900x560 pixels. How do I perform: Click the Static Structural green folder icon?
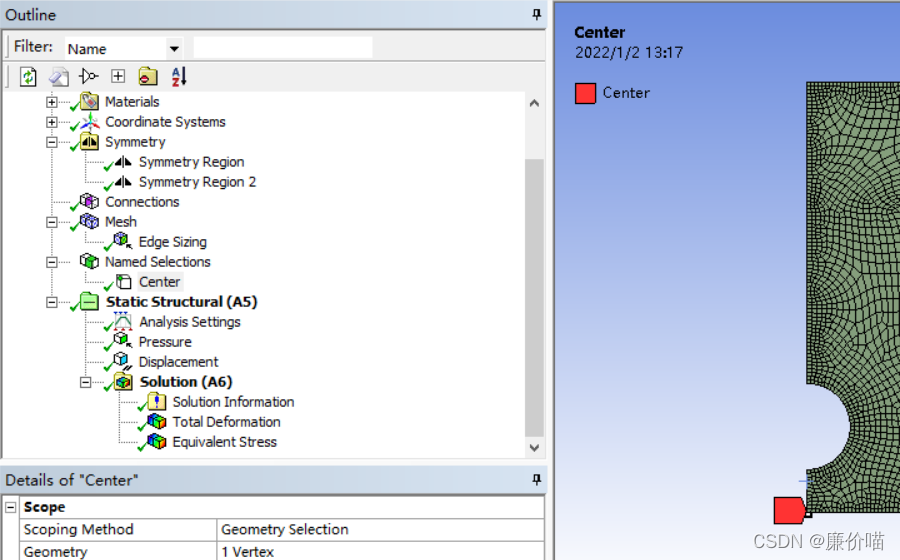pos(90,302)
